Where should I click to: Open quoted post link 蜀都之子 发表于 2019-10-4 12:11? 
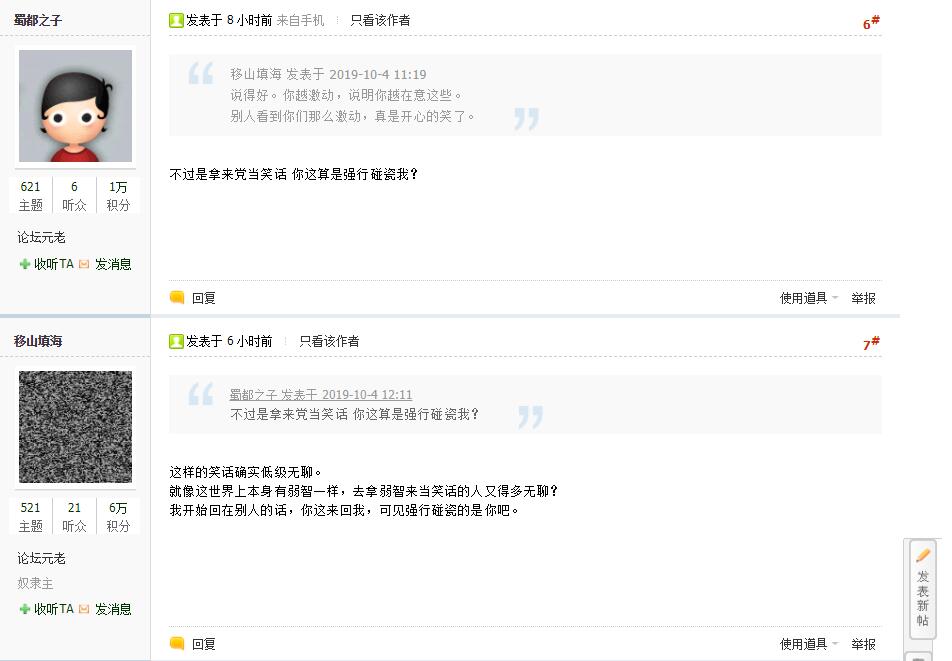(321, 395)
